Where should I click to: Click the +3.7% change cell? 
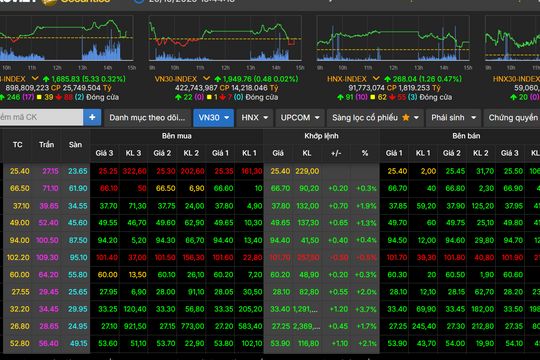[x=366, y=309]
